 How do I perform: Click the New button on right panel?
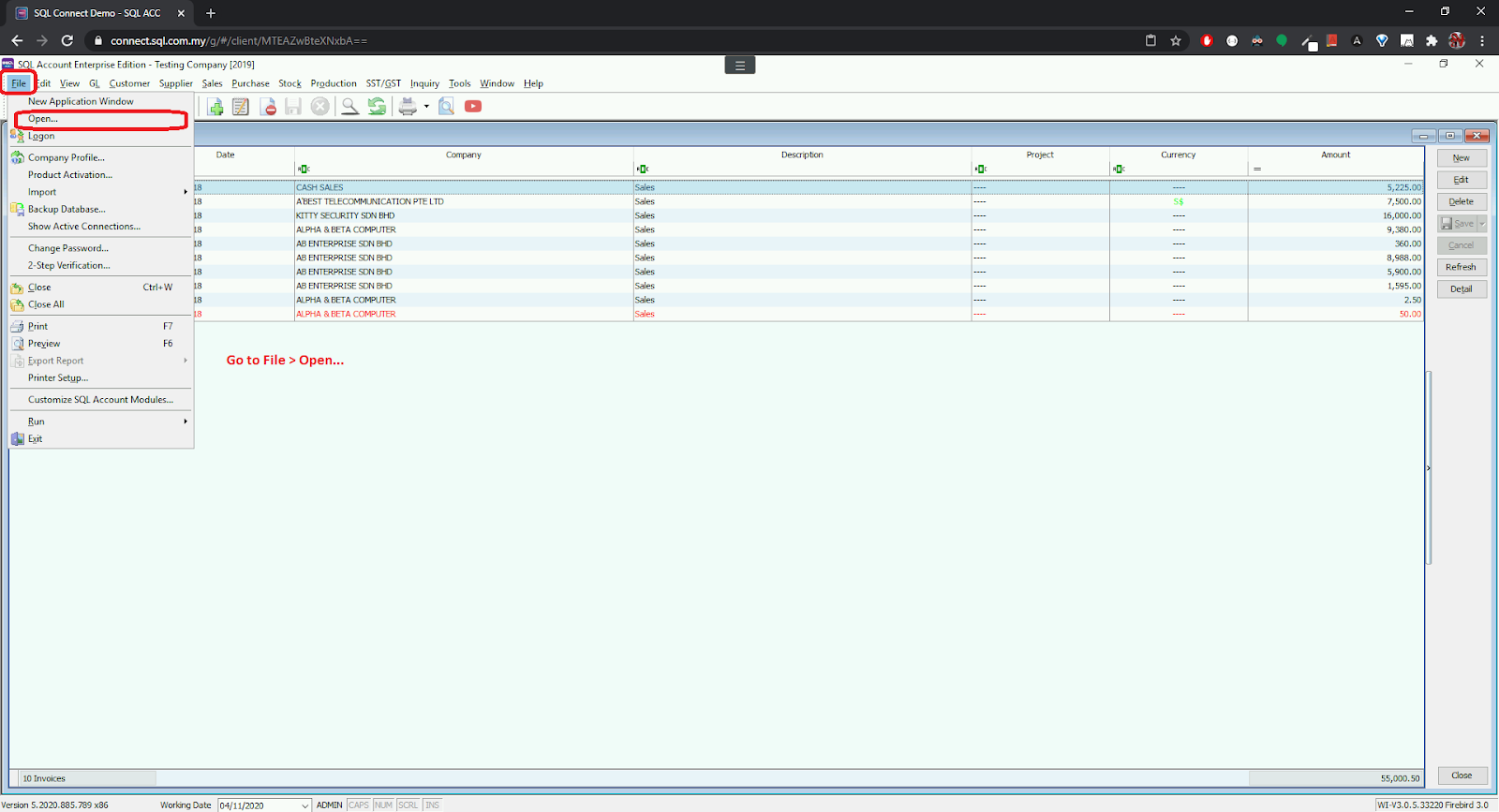pyautogui.click(x=1462, y=158)
